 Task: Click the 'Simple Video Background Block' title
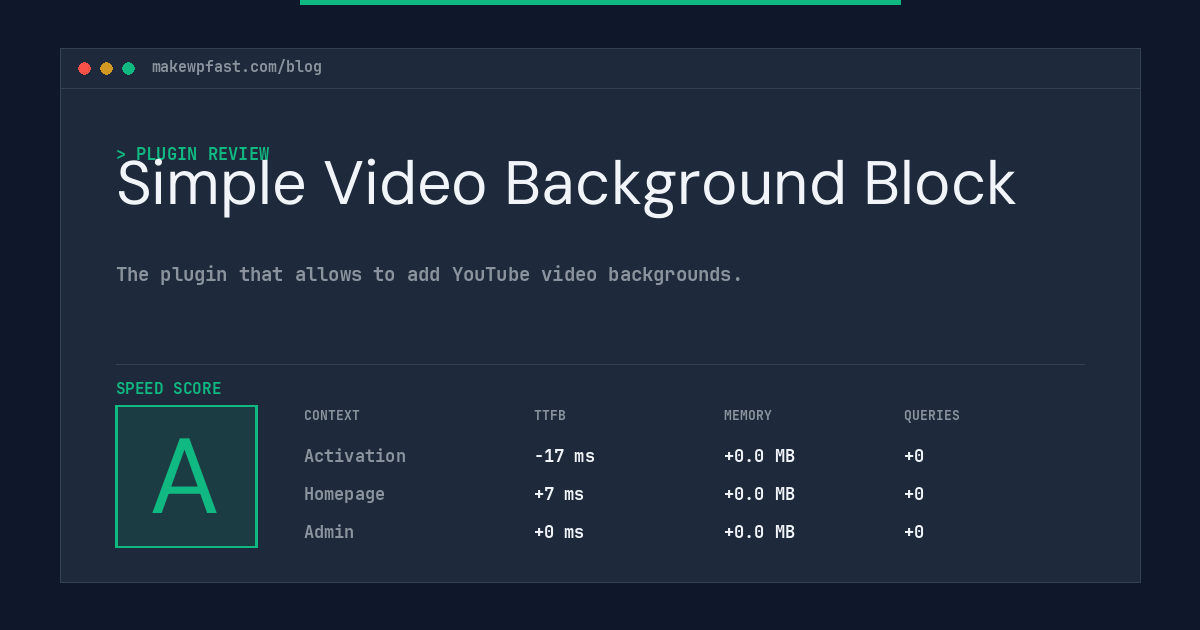(x=566, y=184)
